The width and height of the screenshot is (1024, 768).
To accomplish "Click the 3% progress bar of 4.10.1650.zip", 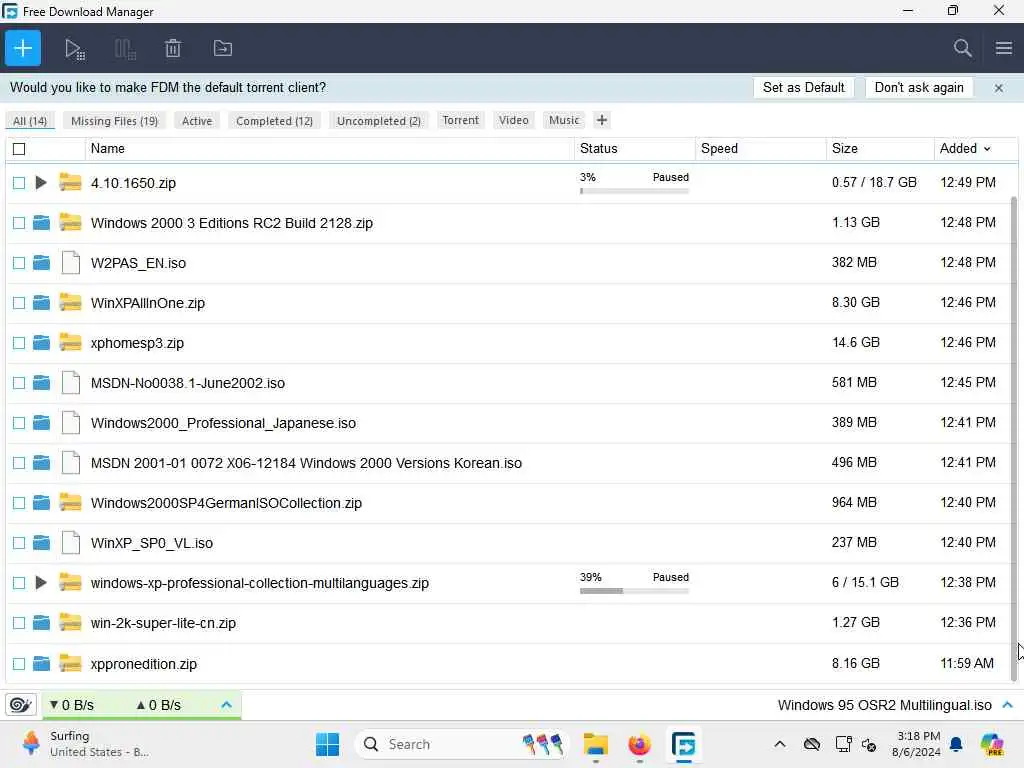I will (634, 191).
